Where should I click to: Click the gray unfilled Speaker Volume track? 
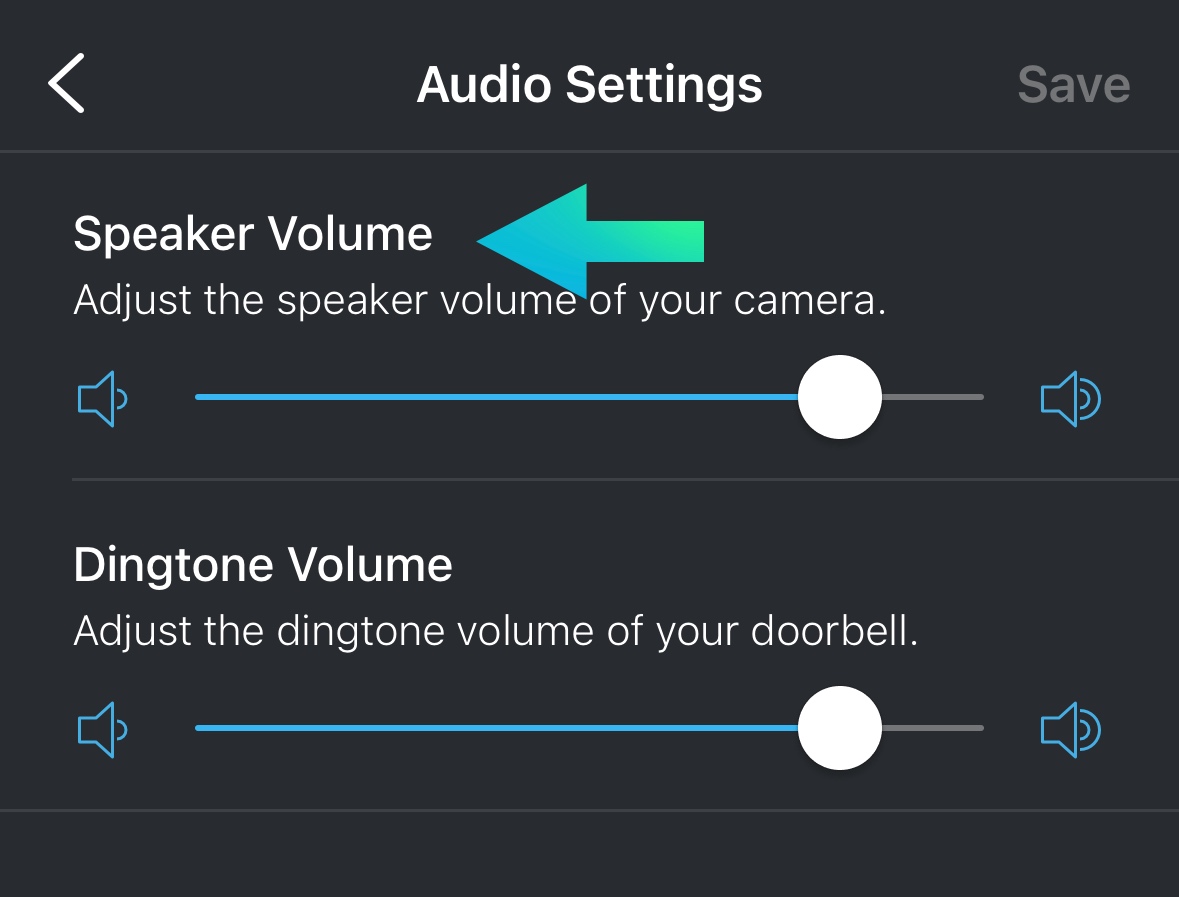coord(934,397)
